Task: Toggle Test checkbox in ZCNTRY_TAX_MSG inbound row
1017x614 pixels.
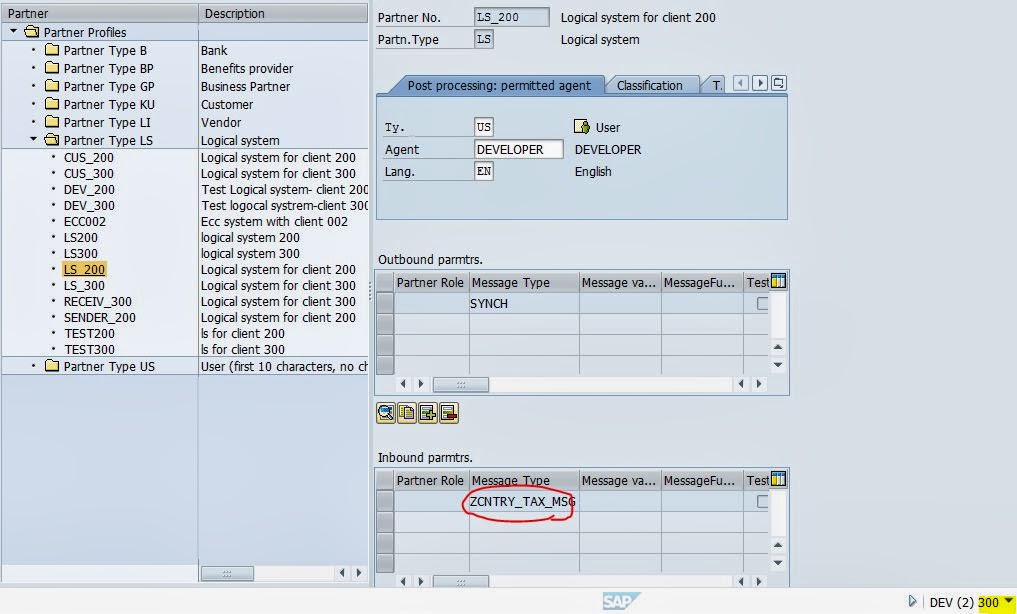Action: [x=763, y=501]
